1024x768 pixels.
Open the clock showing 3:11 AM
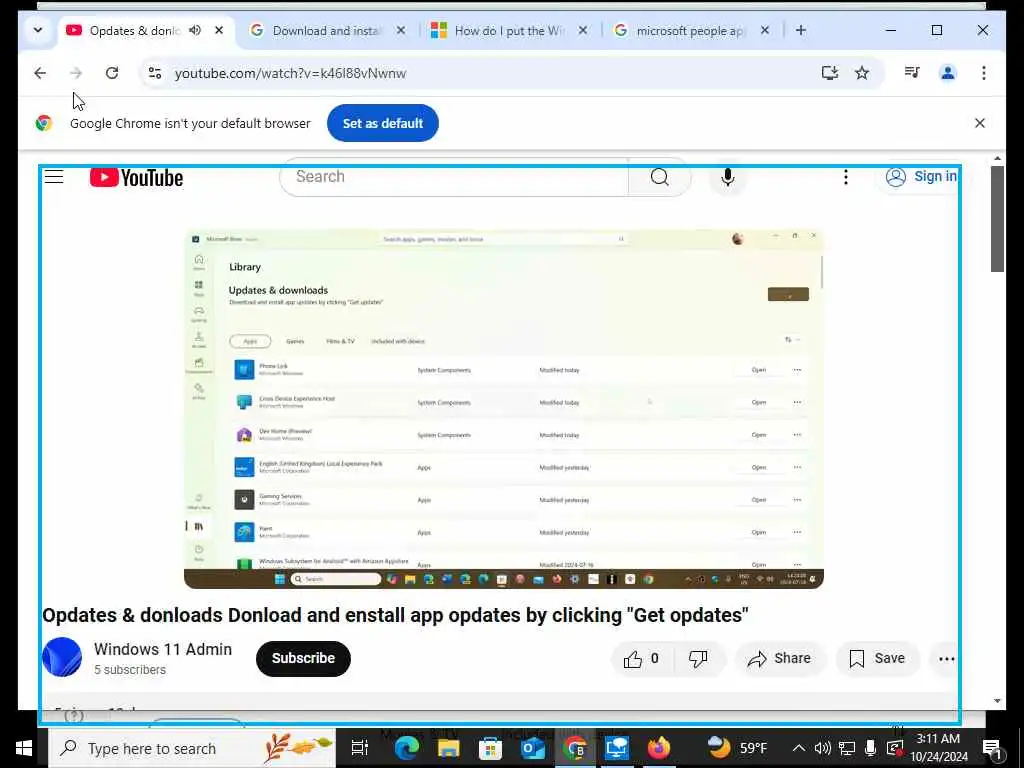coord(938,748)
